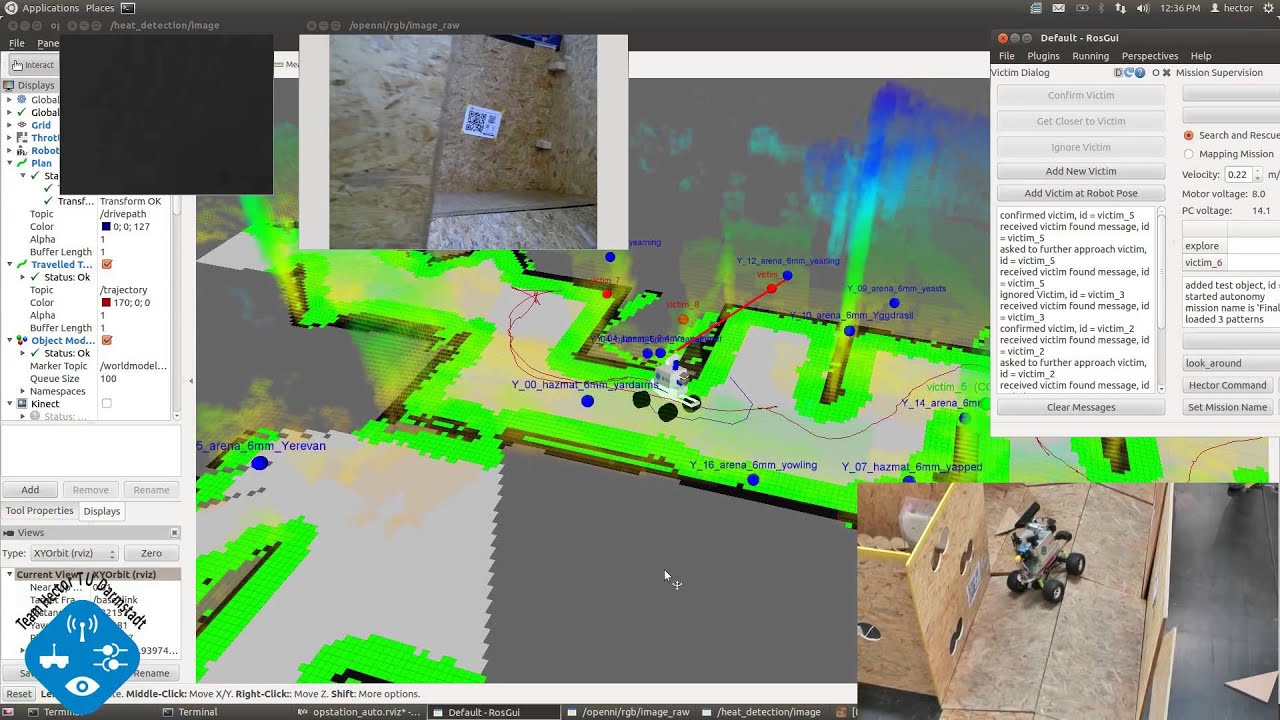Image resolution: width=1280 pixels, height=720 pixels.
Task: Click the Grid display icon
Action: [22, 125]
